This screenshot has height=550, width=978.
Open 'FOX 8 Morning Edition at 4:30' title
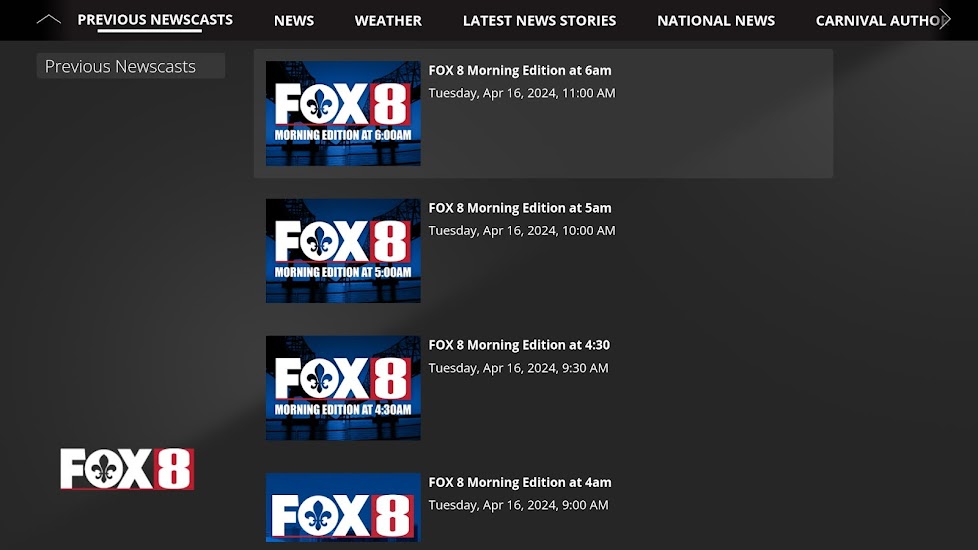tap(519, 345)
